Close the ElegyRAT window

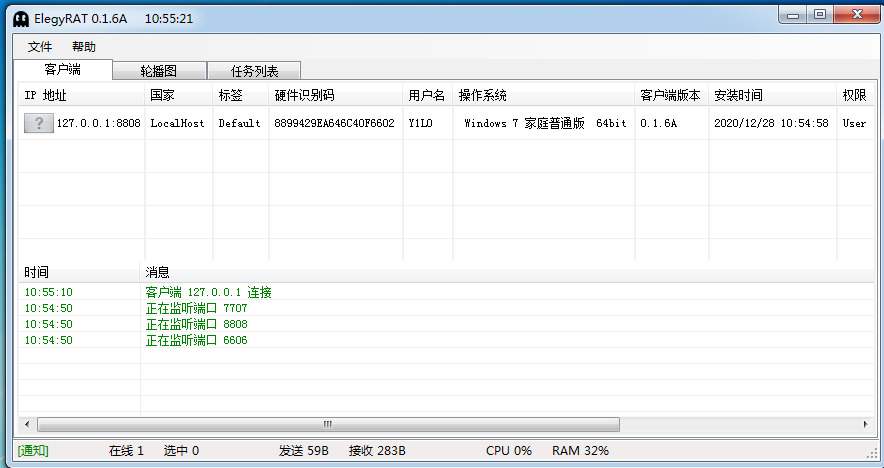click(856, 15)
